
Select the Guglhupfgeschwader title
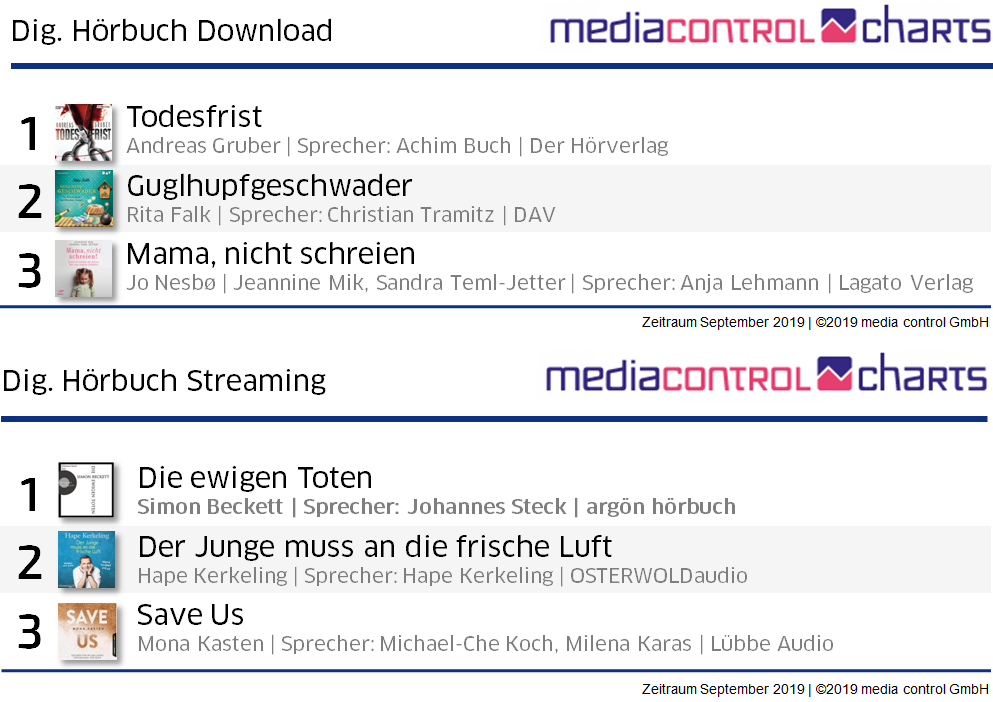269,186
